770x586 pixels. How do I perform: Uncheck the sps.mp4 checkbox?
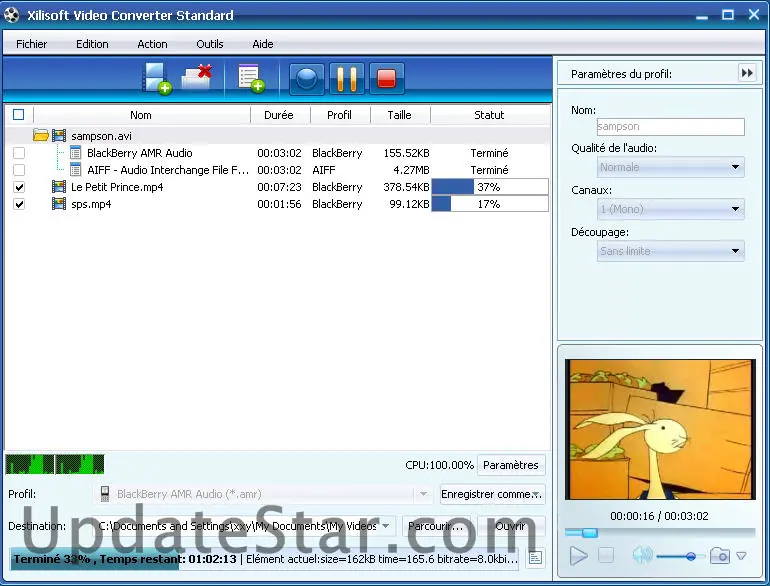click(x=19, y=204)
